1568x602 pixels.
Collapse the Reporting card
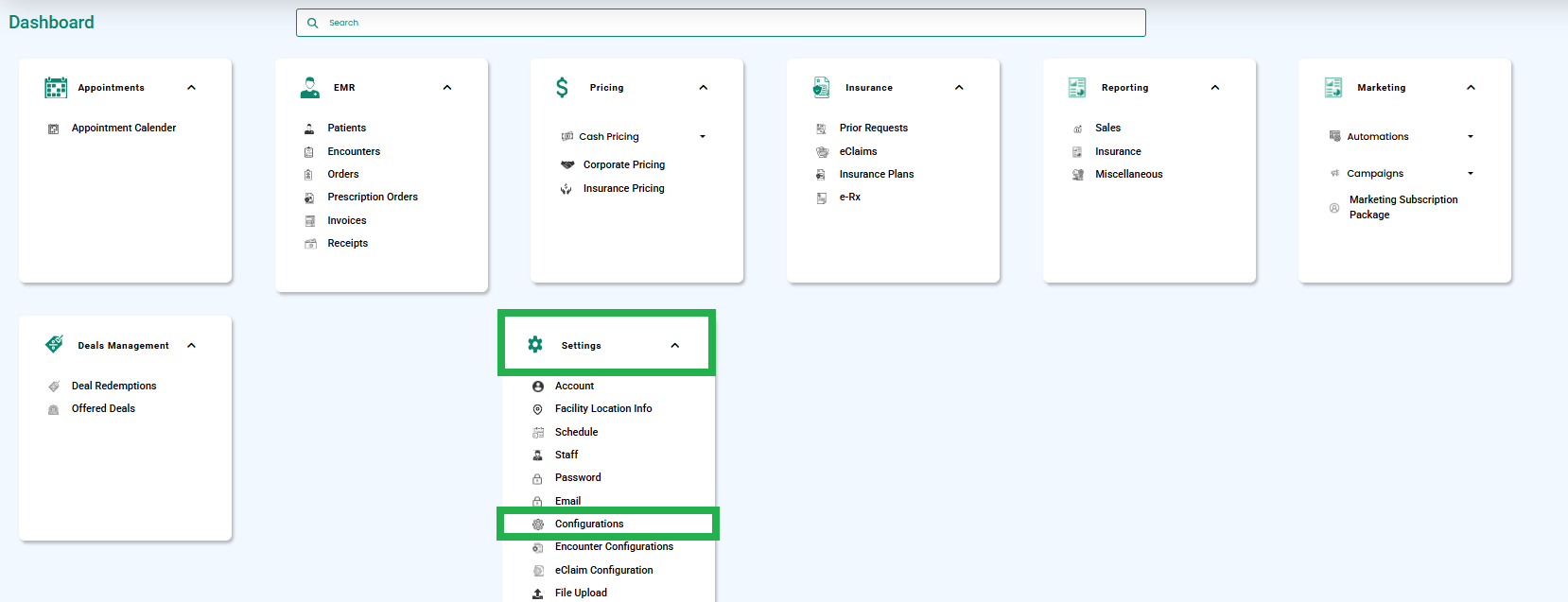pyautogui.click(x=1215, y=88)
